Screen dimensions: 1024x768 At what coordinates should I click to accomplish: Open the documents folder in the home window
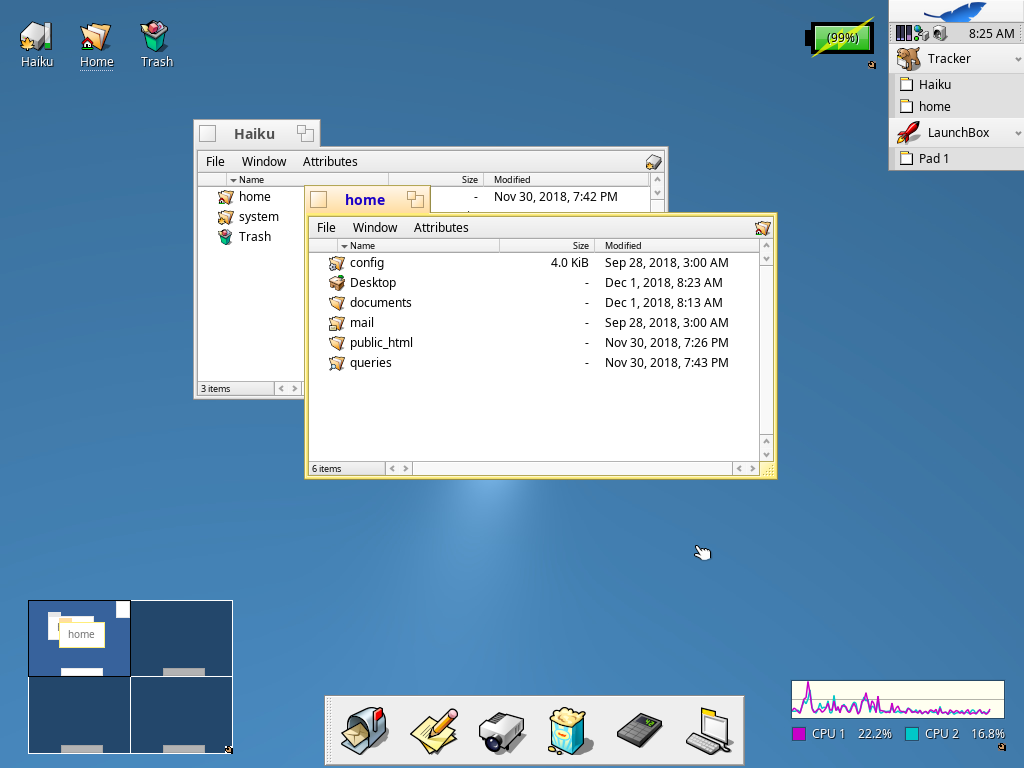pos(380,302)
